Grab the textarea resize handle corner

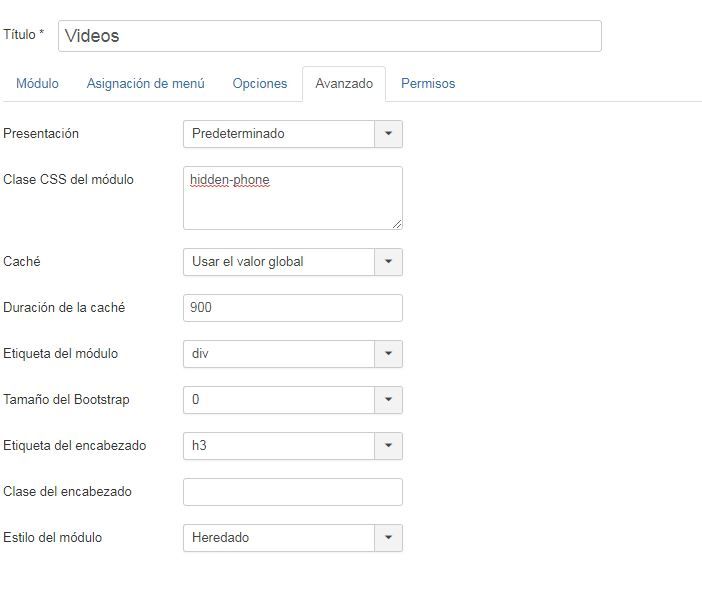pos(397,224)
